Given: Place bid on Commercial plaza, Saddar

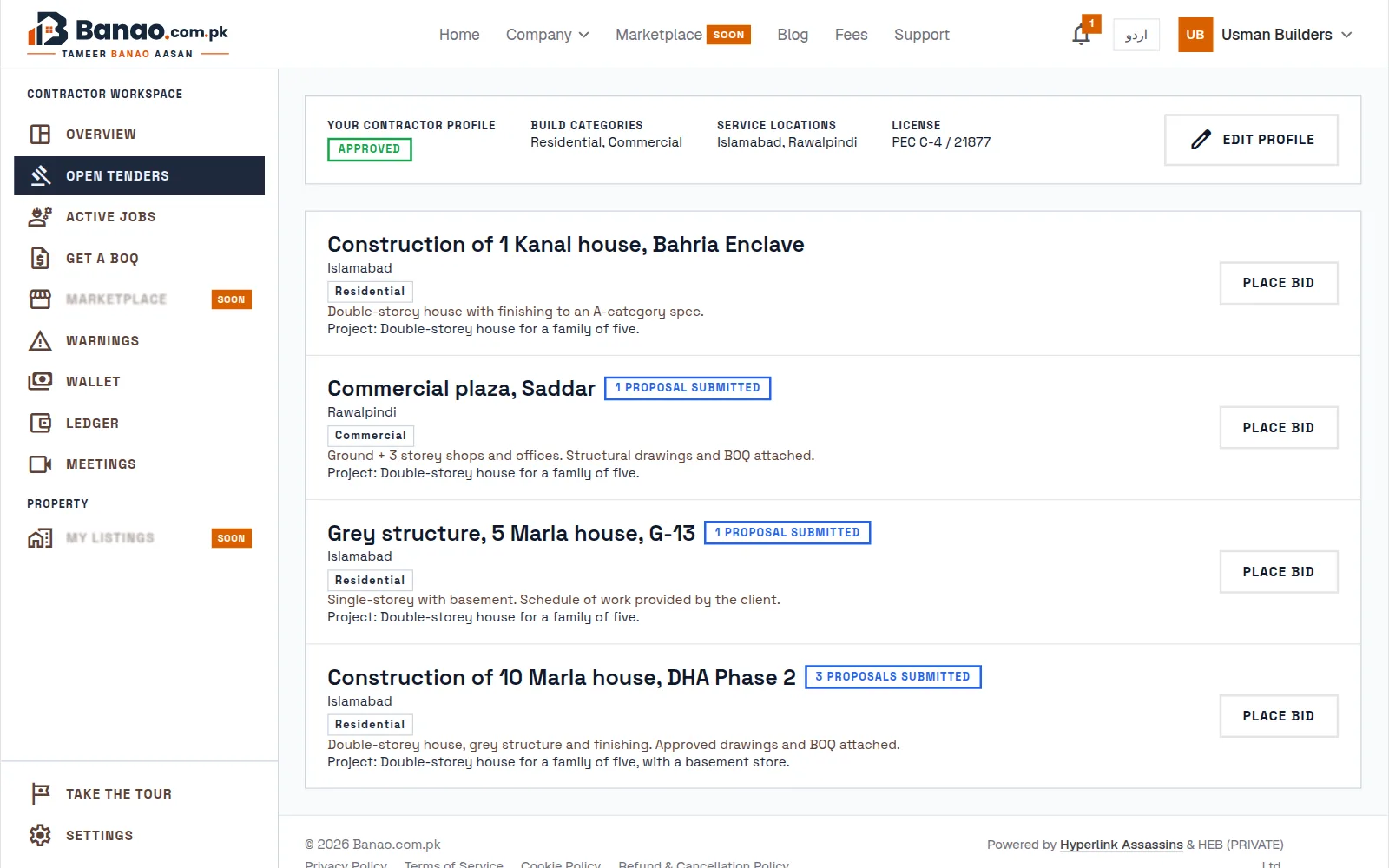Looking at the screenshot, I should 1279,428.
